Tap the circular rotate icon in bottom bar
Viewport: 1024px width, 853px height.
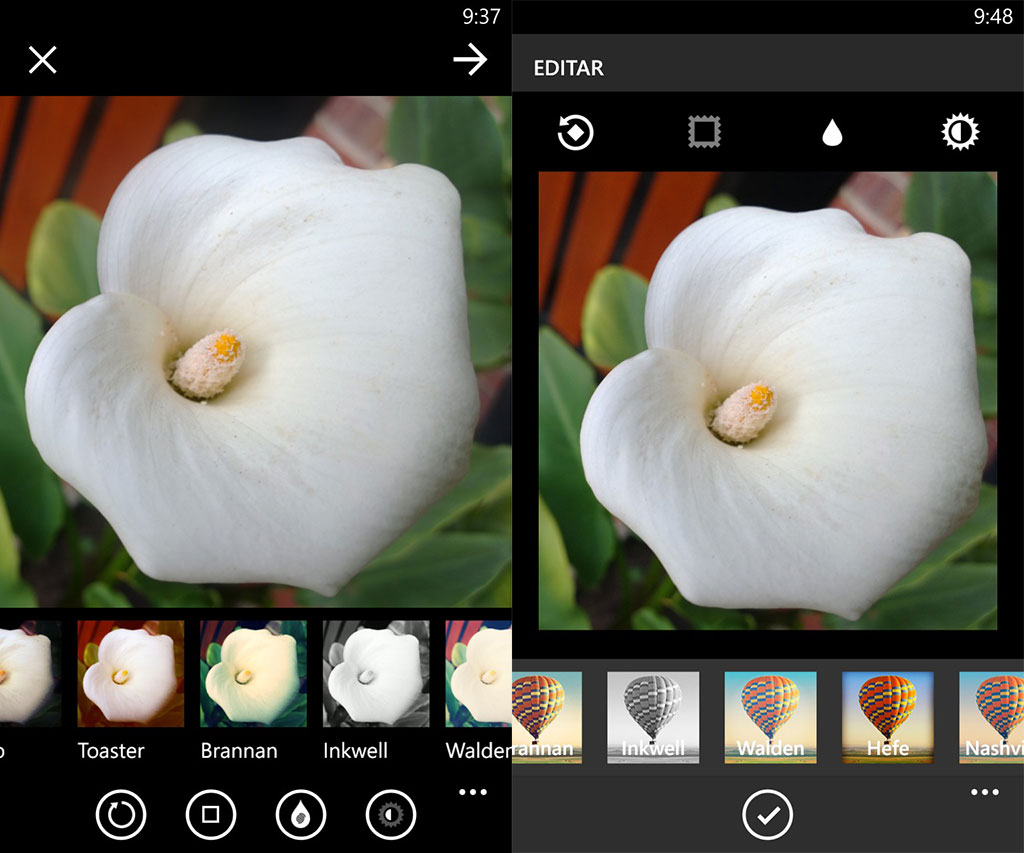121,815
